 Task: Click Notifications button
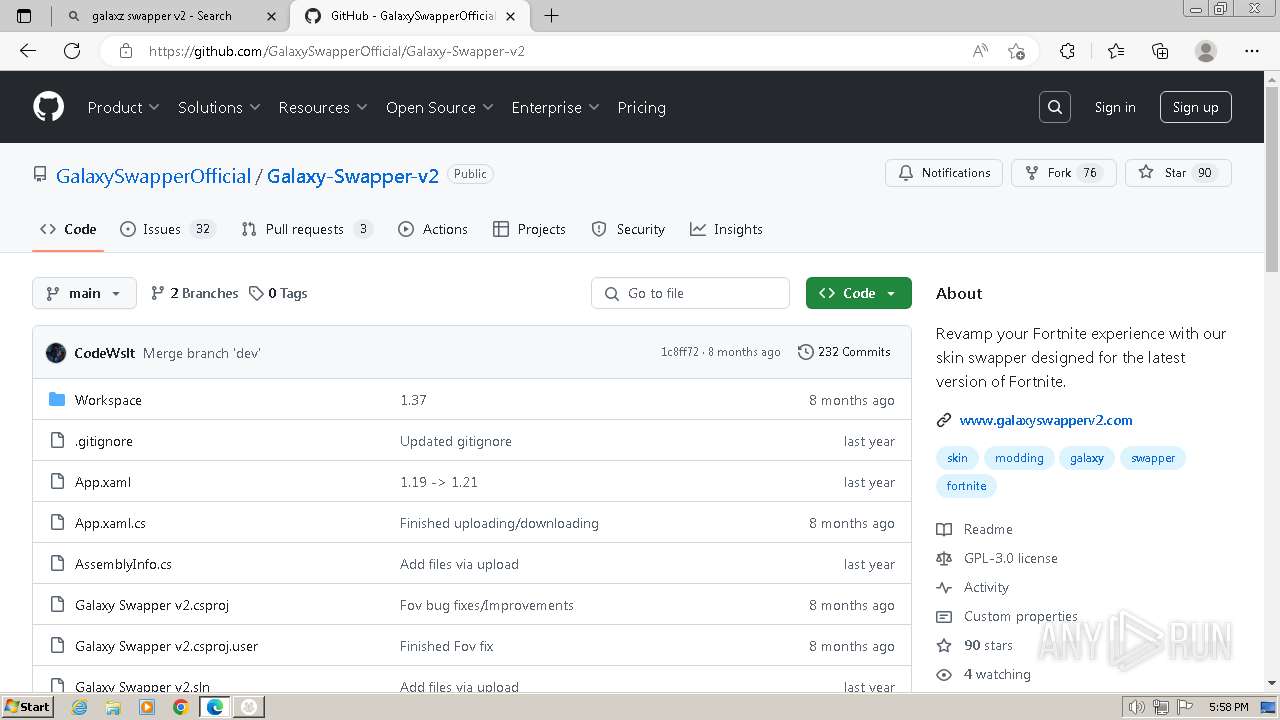tap(944, 173)
